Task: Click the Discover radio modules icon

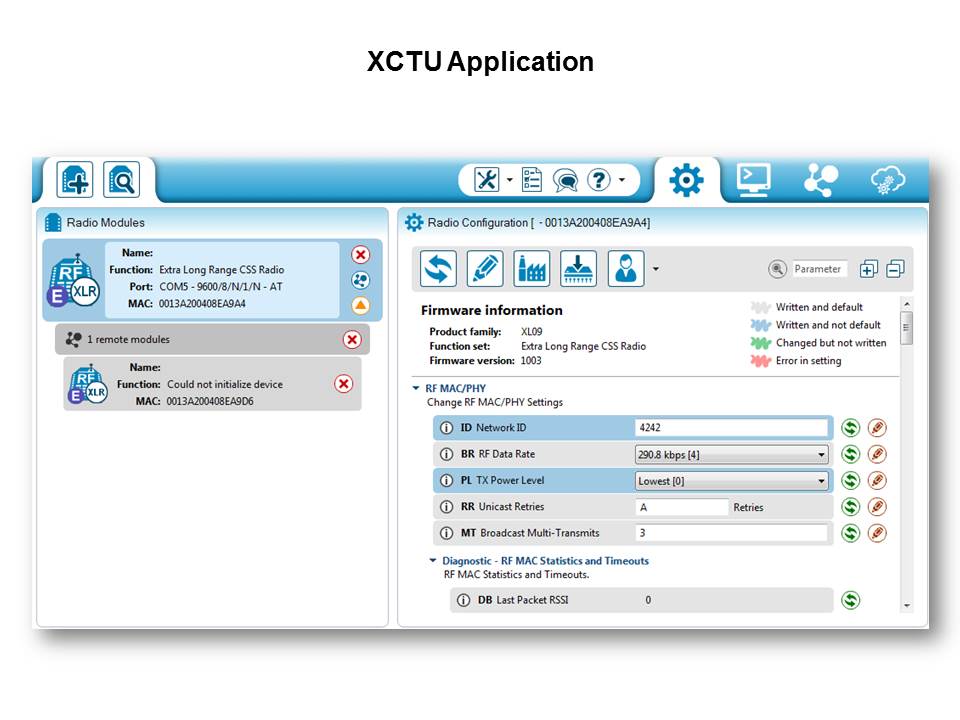Action: [123, 181]
